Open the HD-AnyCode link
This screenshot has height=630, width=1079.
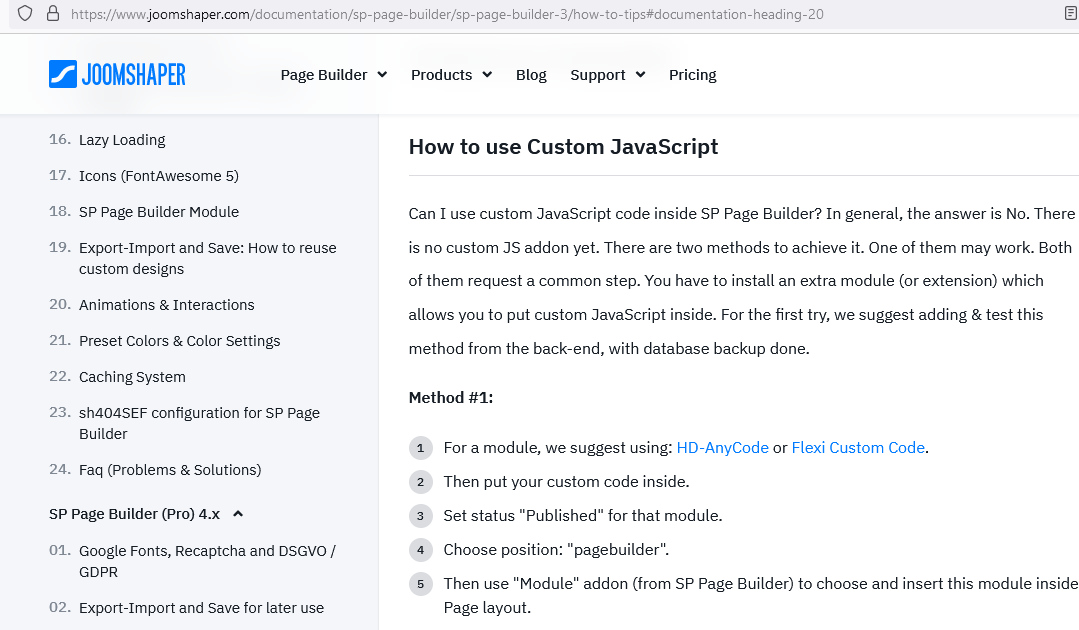click(x=722, y=448)
